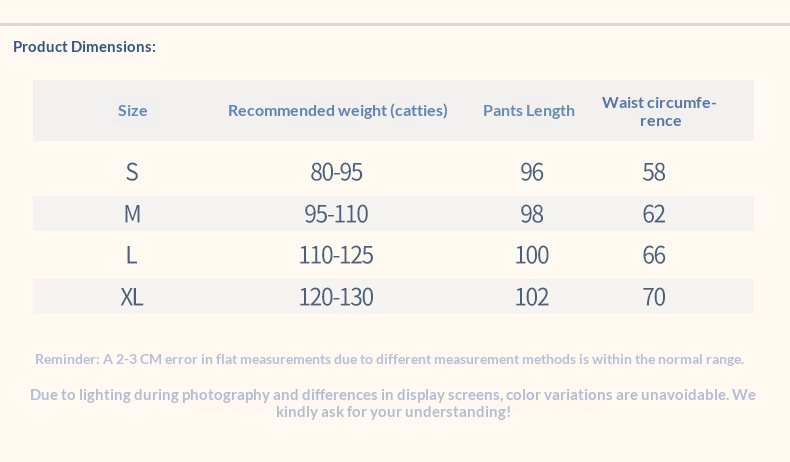Viewport: 790px width, 462px height.
Task: Select the L size cell
Action: (132, 255)
